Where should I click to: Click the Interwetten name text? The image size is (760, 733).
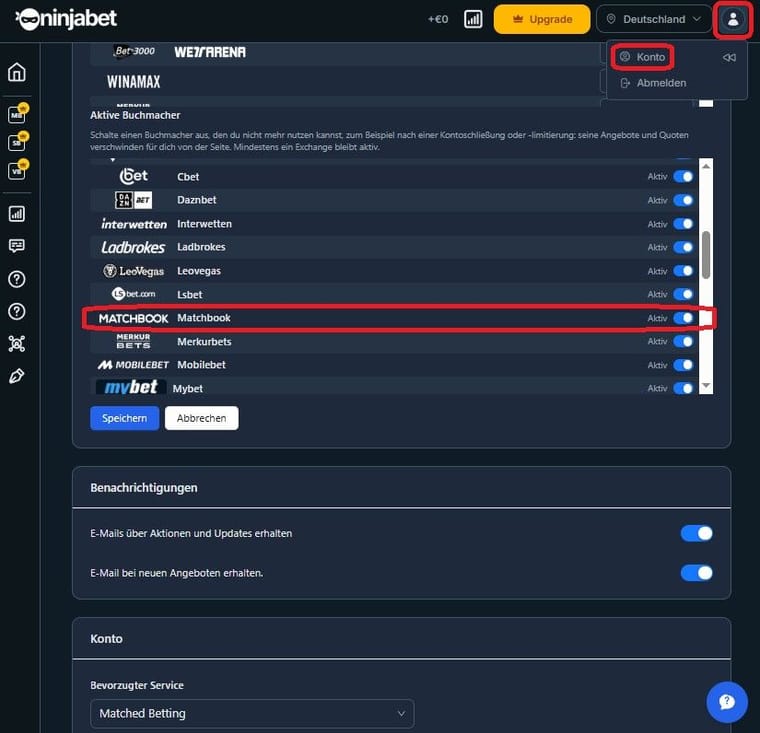[204, 224]
